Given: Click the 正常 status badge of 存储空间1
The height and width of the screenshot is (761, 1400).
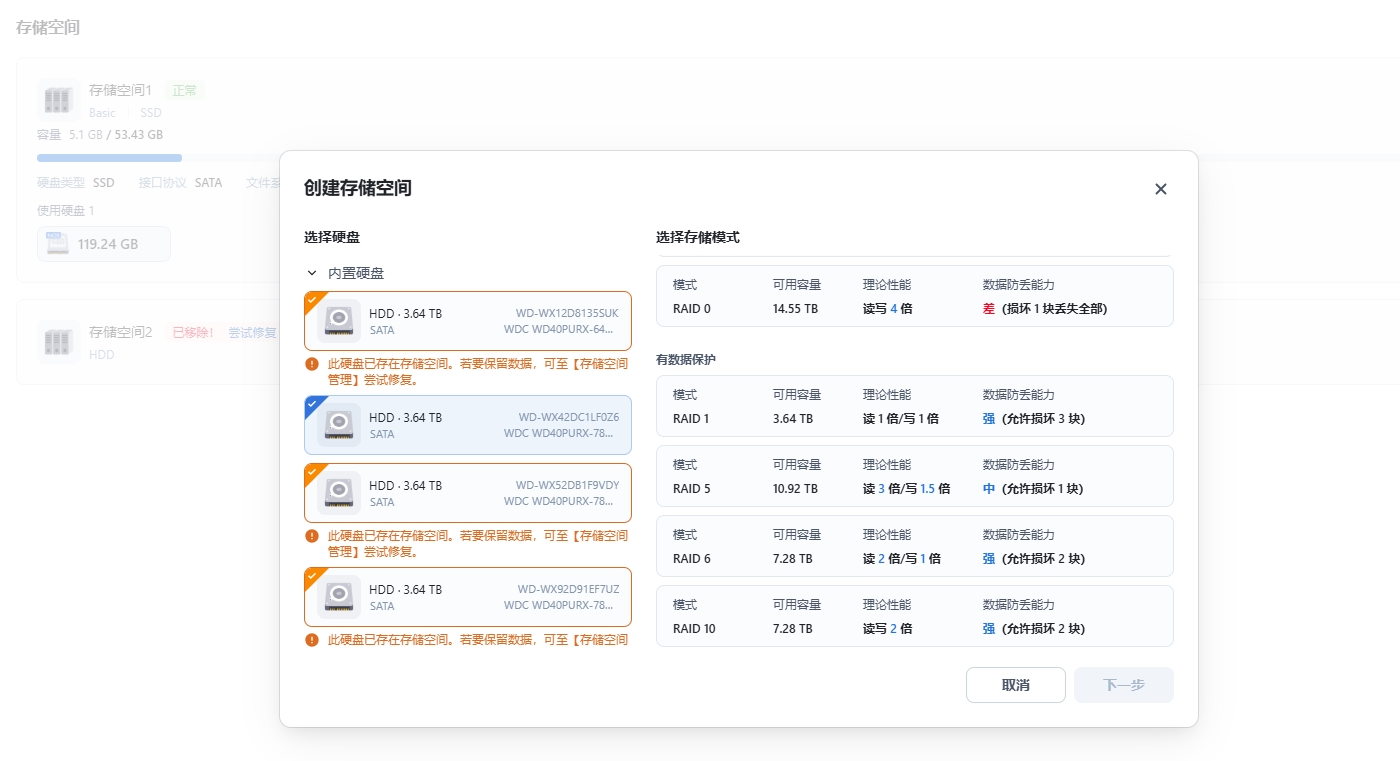Looking at the screenshot, I should [184, 90].
